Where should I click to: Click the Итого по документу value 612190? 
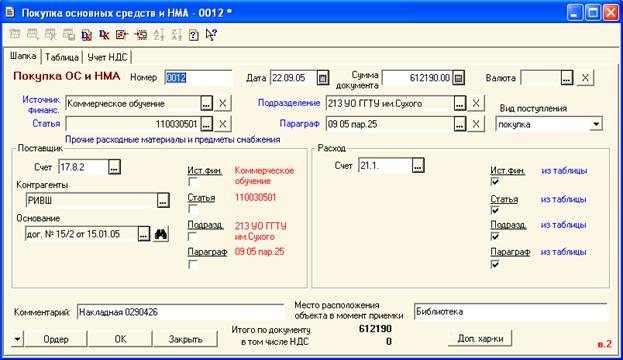(x=375, y=329)
